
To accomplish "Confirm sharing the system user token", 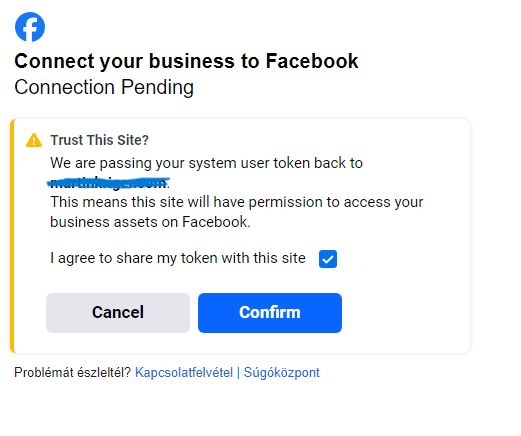I will tap(270, 313).
